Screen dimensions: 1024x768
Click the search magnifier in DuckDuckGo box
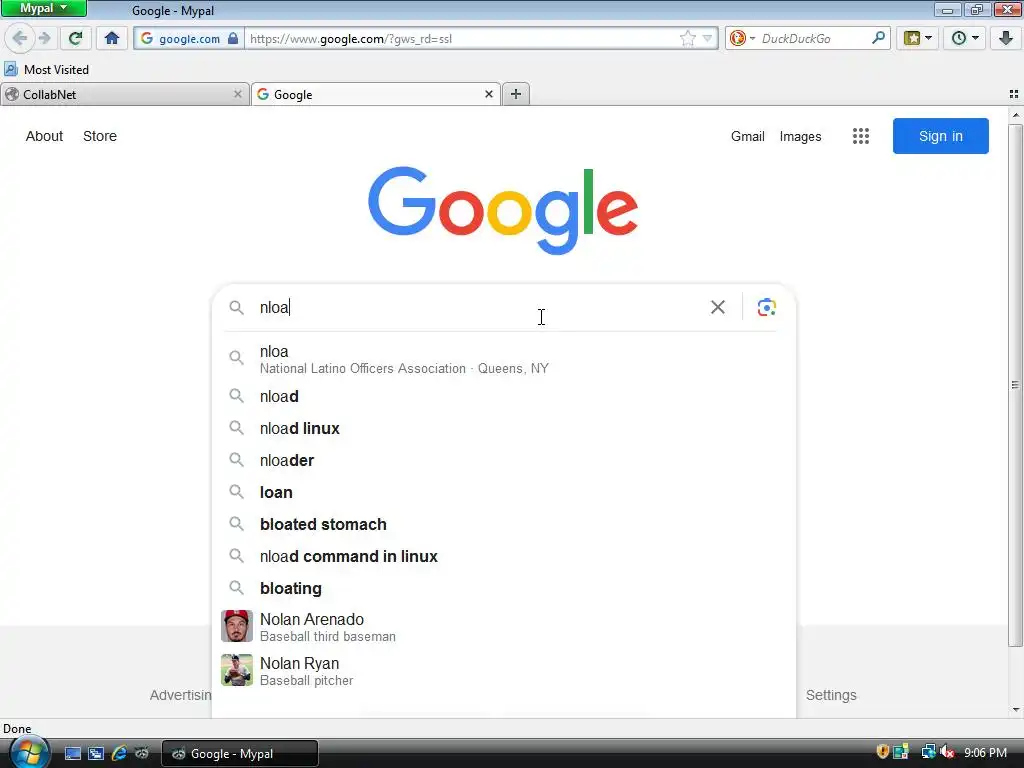878,38
